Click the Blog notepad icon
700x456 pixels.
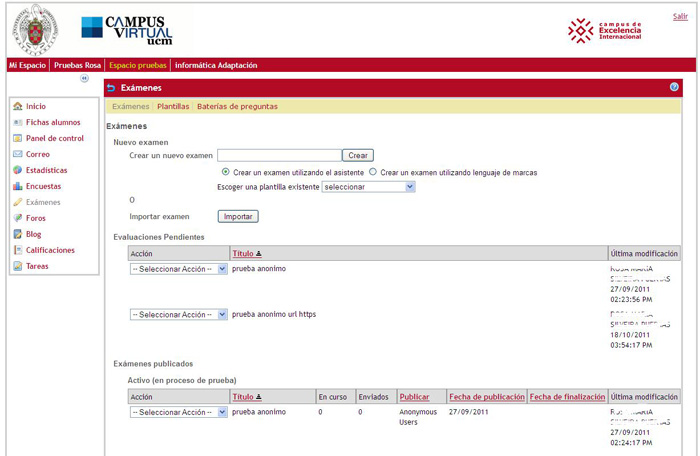click(17, 234)
